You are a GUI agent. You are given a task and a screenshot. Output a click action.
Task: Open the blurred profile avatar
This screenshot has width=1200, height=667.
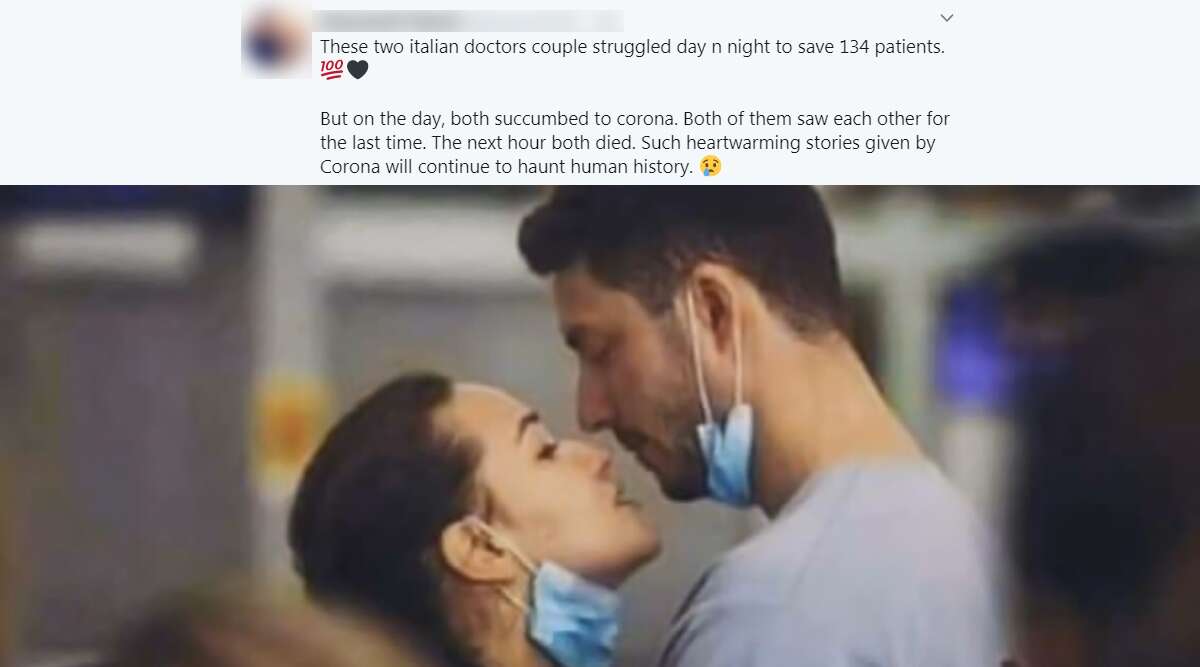276,41
